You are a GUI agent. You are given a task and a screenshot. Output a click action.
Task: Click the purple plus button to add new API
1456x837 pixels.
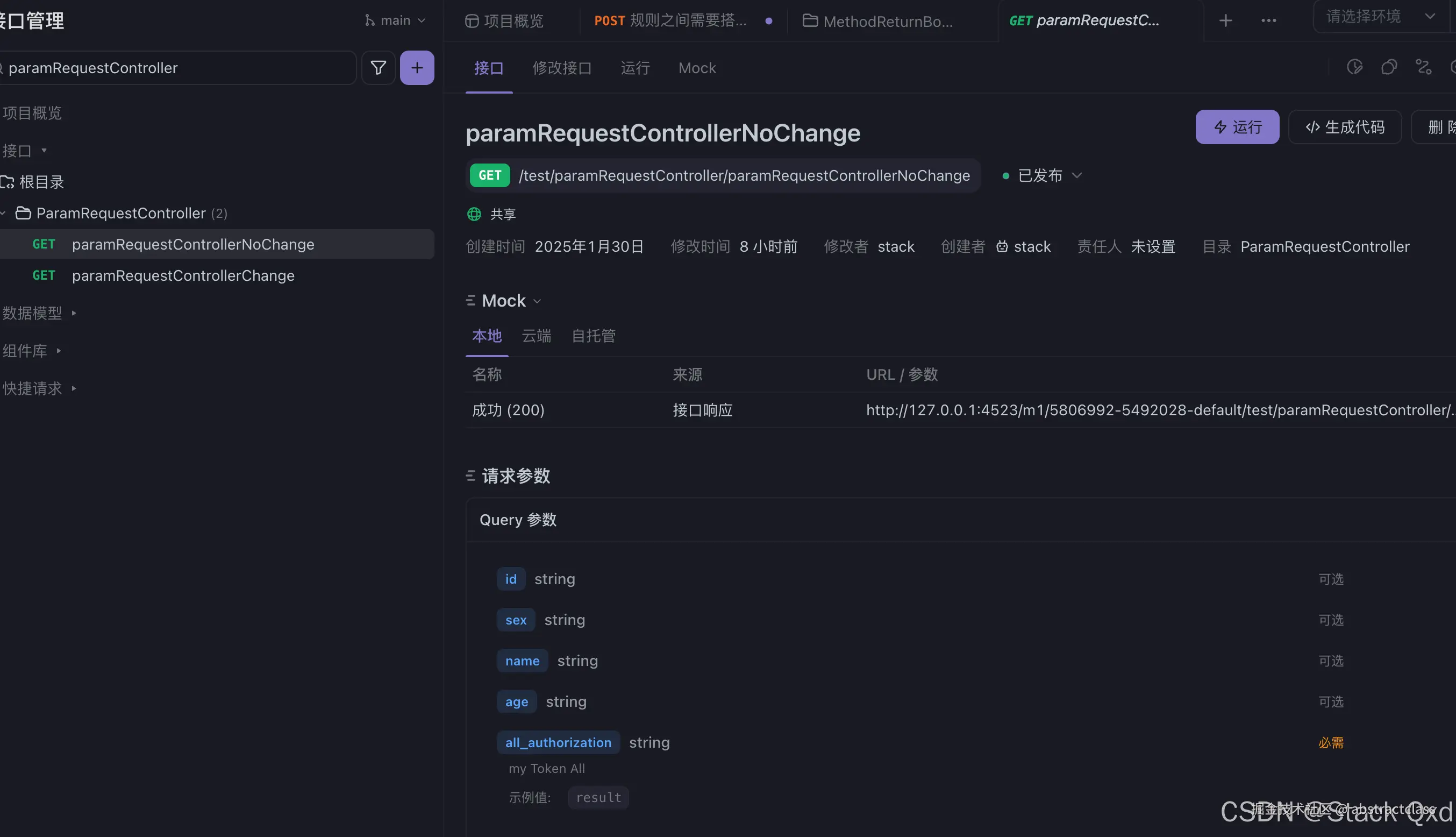tap(417, 68)
